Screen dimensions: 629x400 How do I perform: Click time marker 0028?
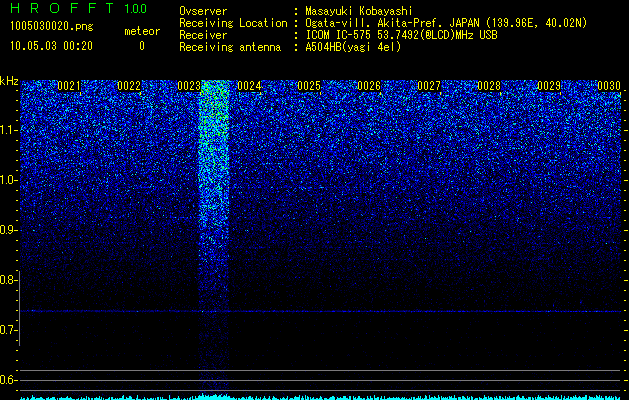489,86
